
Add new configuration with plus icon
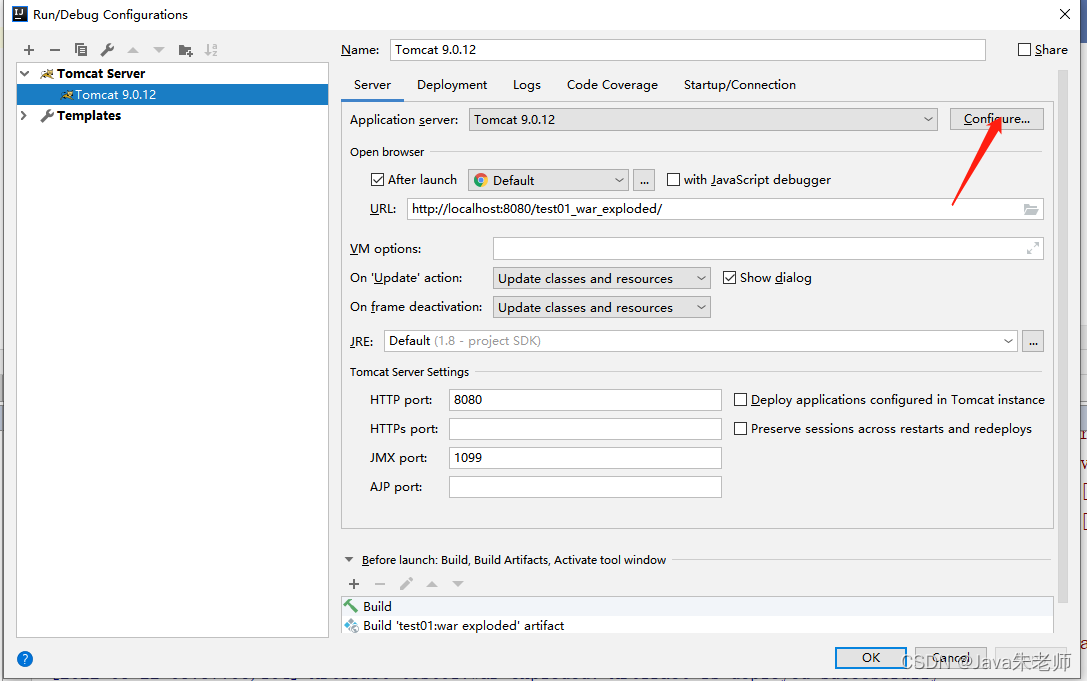coord(29,50)
